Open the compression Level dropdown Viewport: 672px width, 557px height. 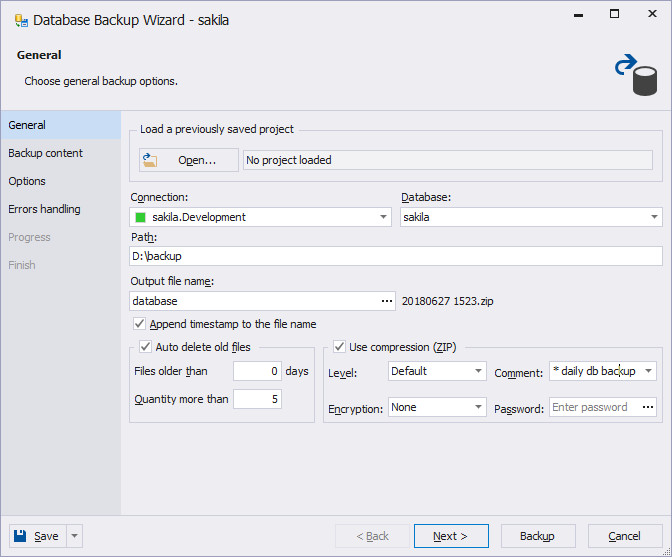click(x=478, y=371)
